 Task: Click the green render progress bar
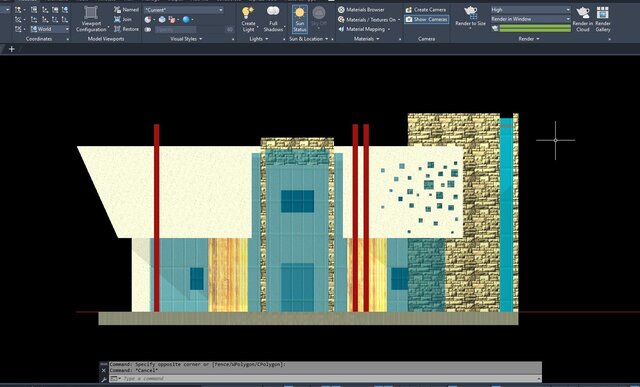tap(535, 28)
